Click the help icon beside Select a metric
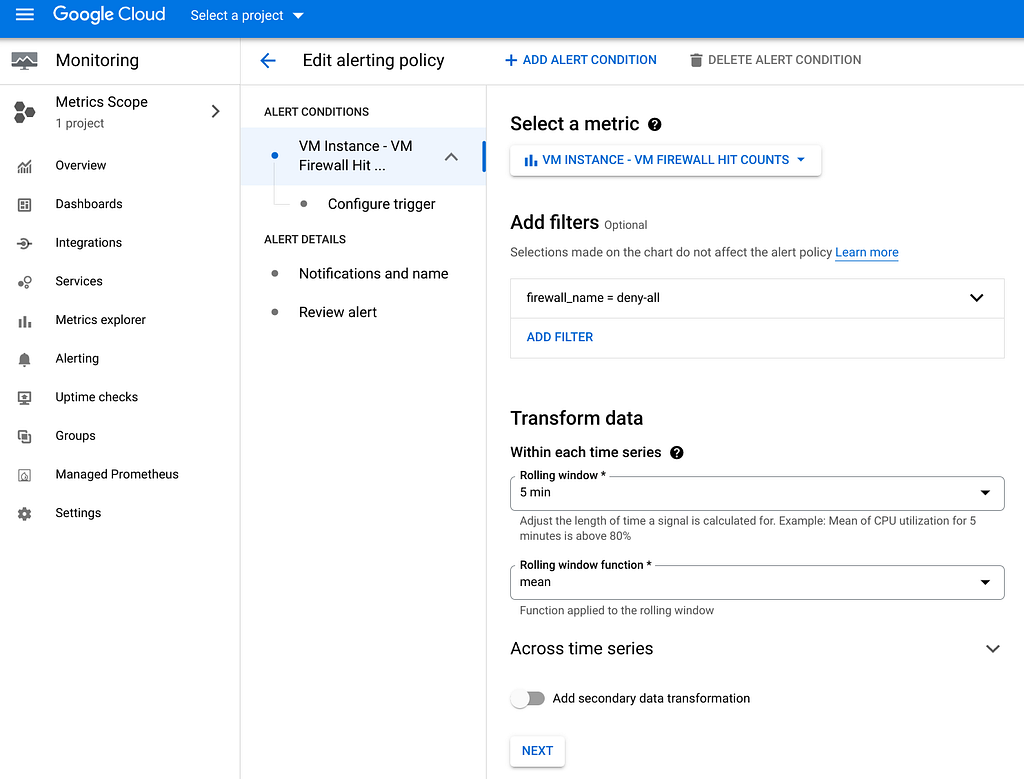The image size is (1024, 779). [655, 124]
